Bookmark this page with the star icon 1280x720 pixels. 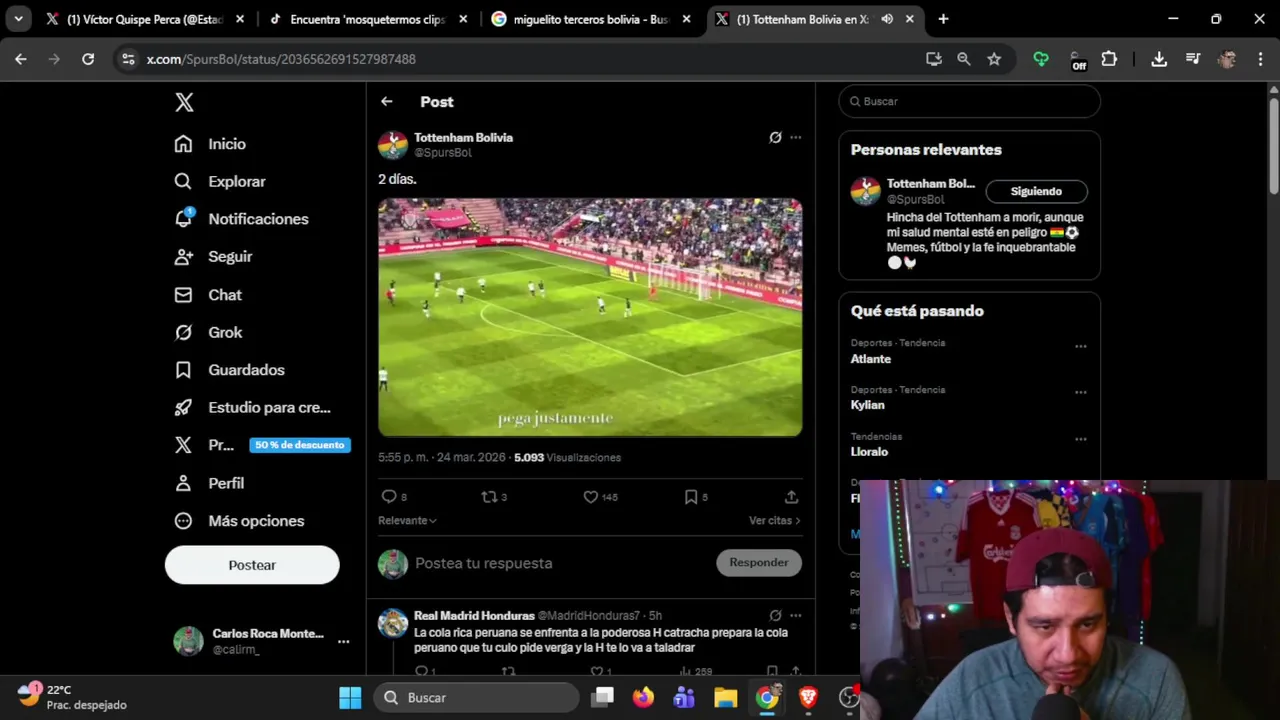point(994,59)
